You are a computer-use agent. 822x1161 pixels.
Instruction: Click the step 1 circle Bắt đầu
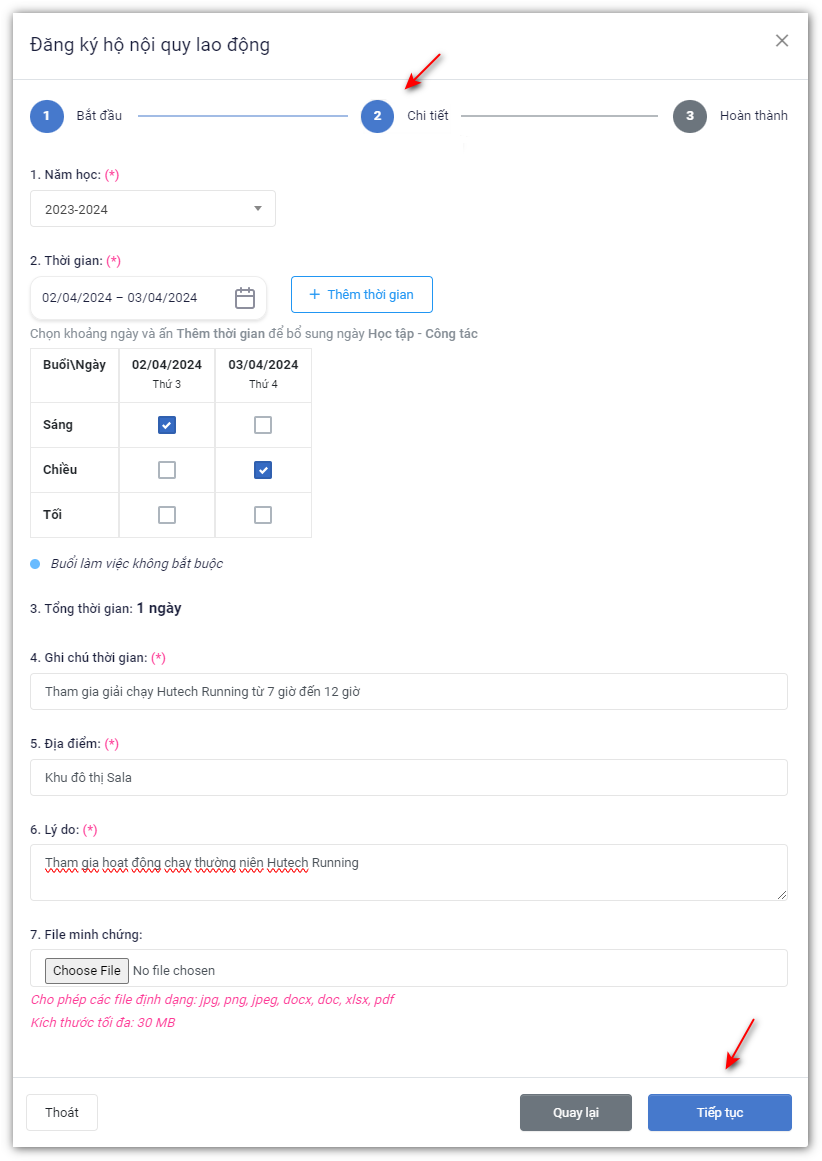tap(47, 116)
